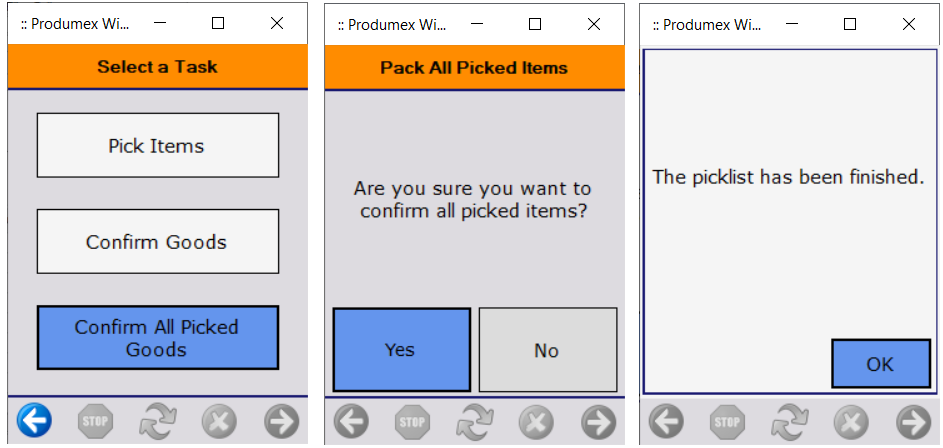
Task: Click back arrow in Pack All Picked Items window
Action: [351, 421]
